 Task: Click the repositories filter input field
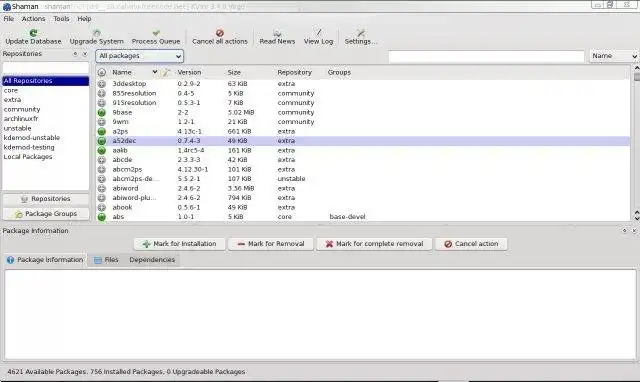[46, 68]
